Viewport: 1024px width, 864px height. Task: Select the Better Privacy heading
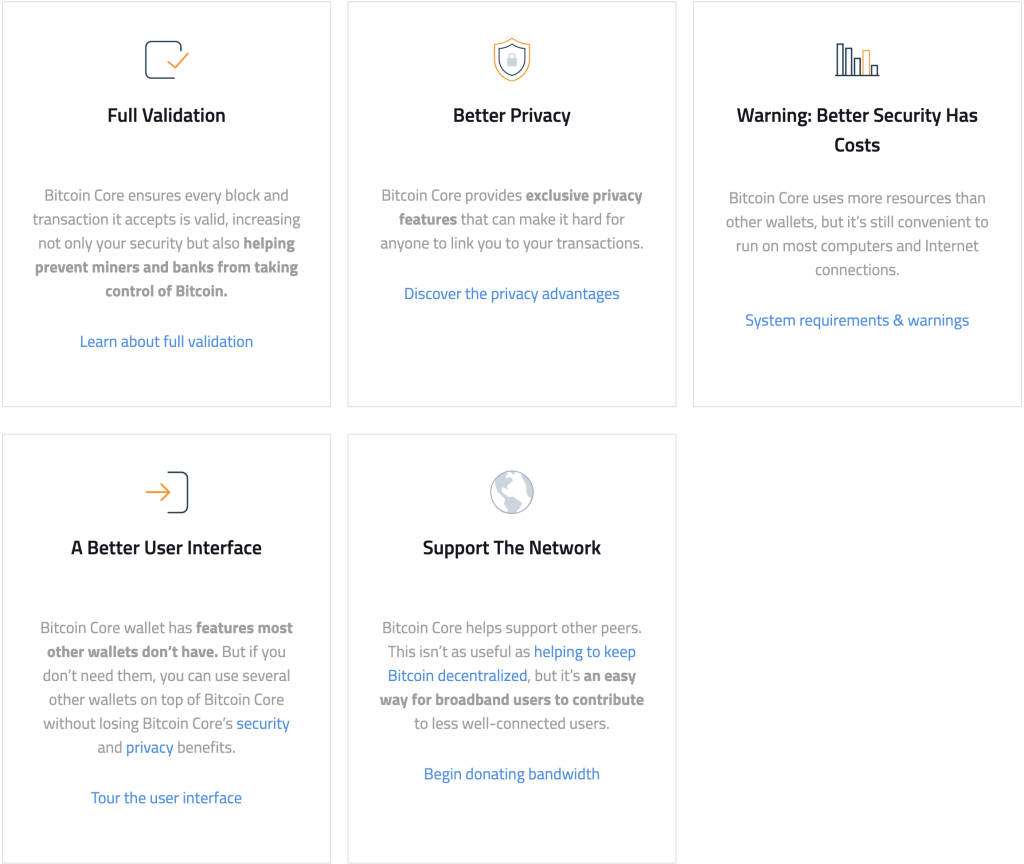(512, 116)
